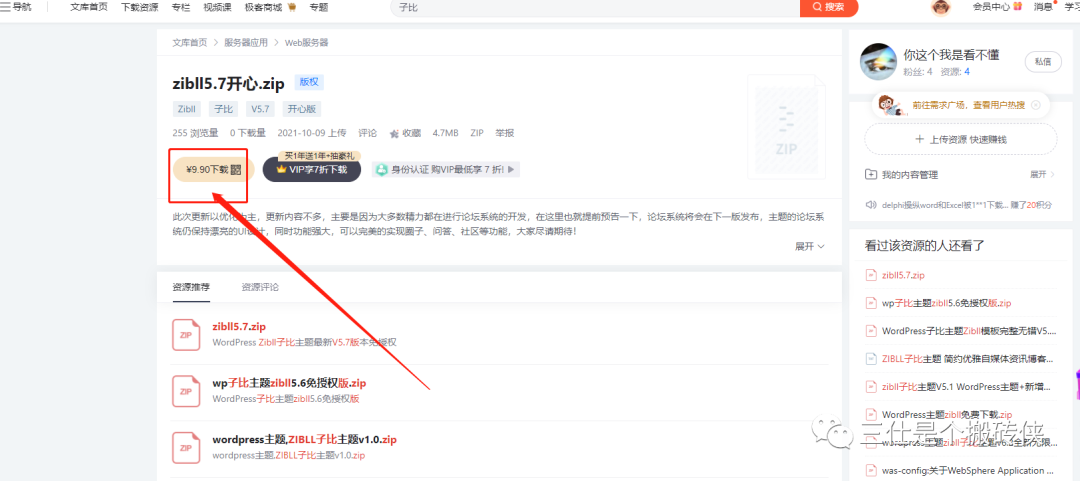This screenshot has width=1080, height=481.
Task: Click ZIP icon beside wp子比主题zibll5.6免授权版.zip
Action: [x=185, y=391]
